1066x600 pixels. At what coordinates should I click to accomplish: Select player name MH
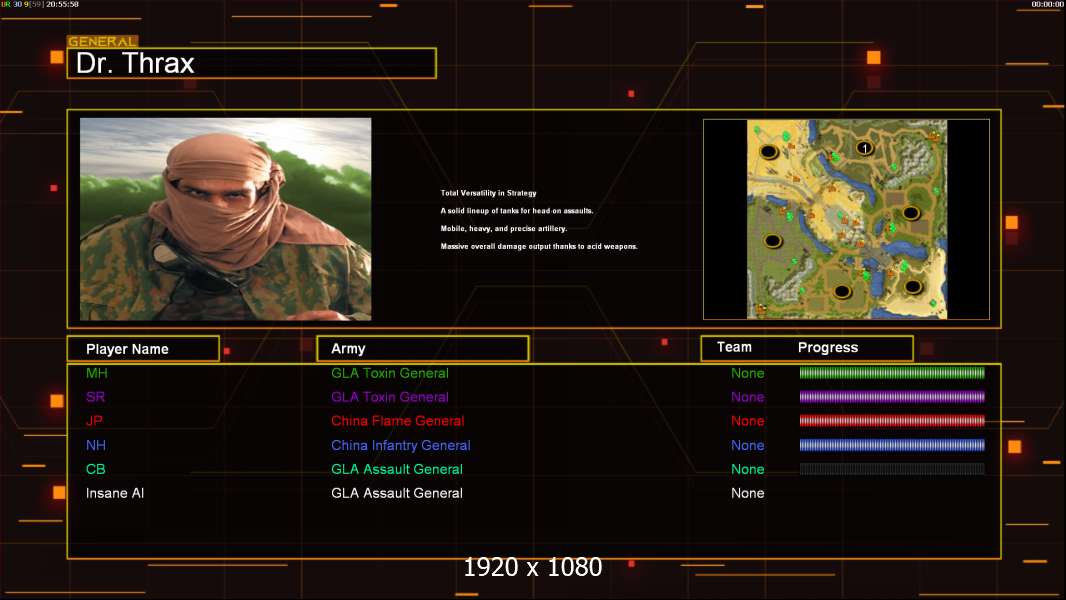tap(97, 373)
